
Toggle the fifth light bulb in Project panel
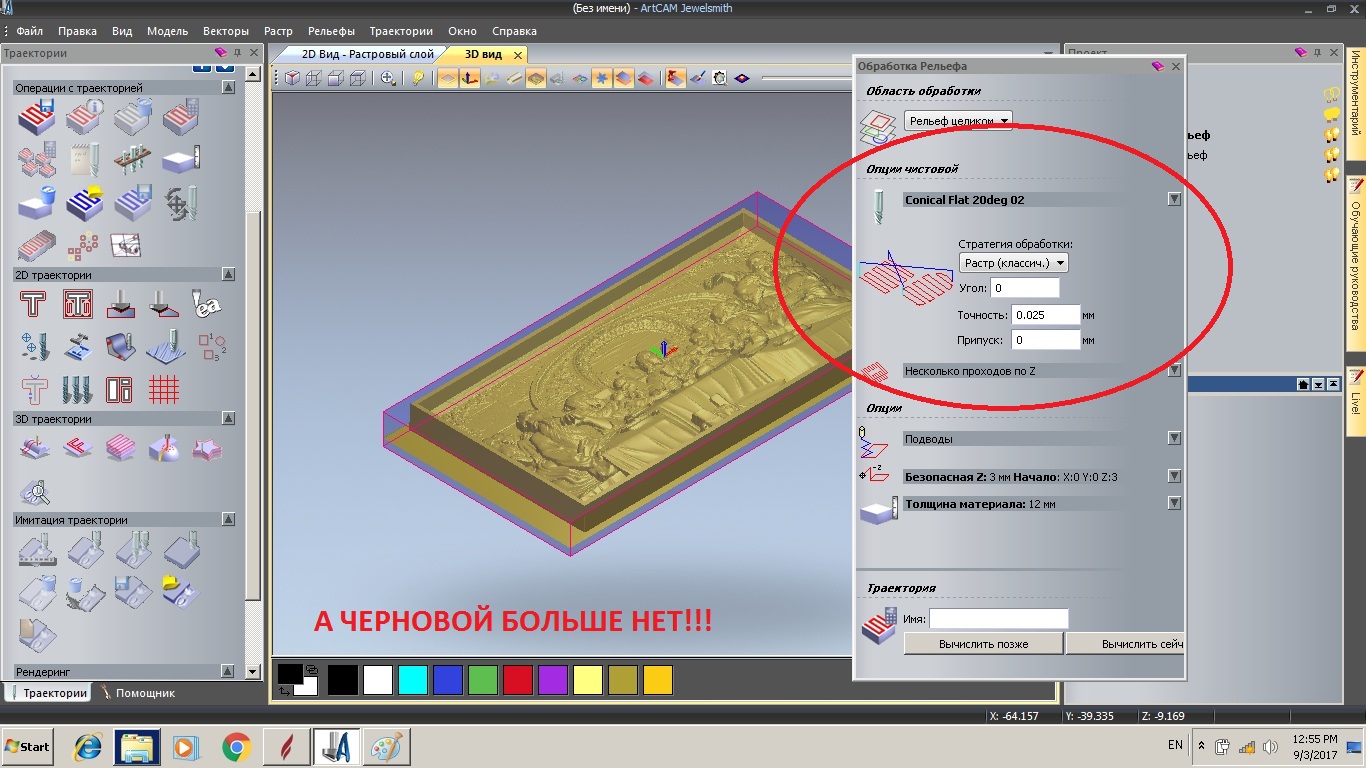(1331, 175)
